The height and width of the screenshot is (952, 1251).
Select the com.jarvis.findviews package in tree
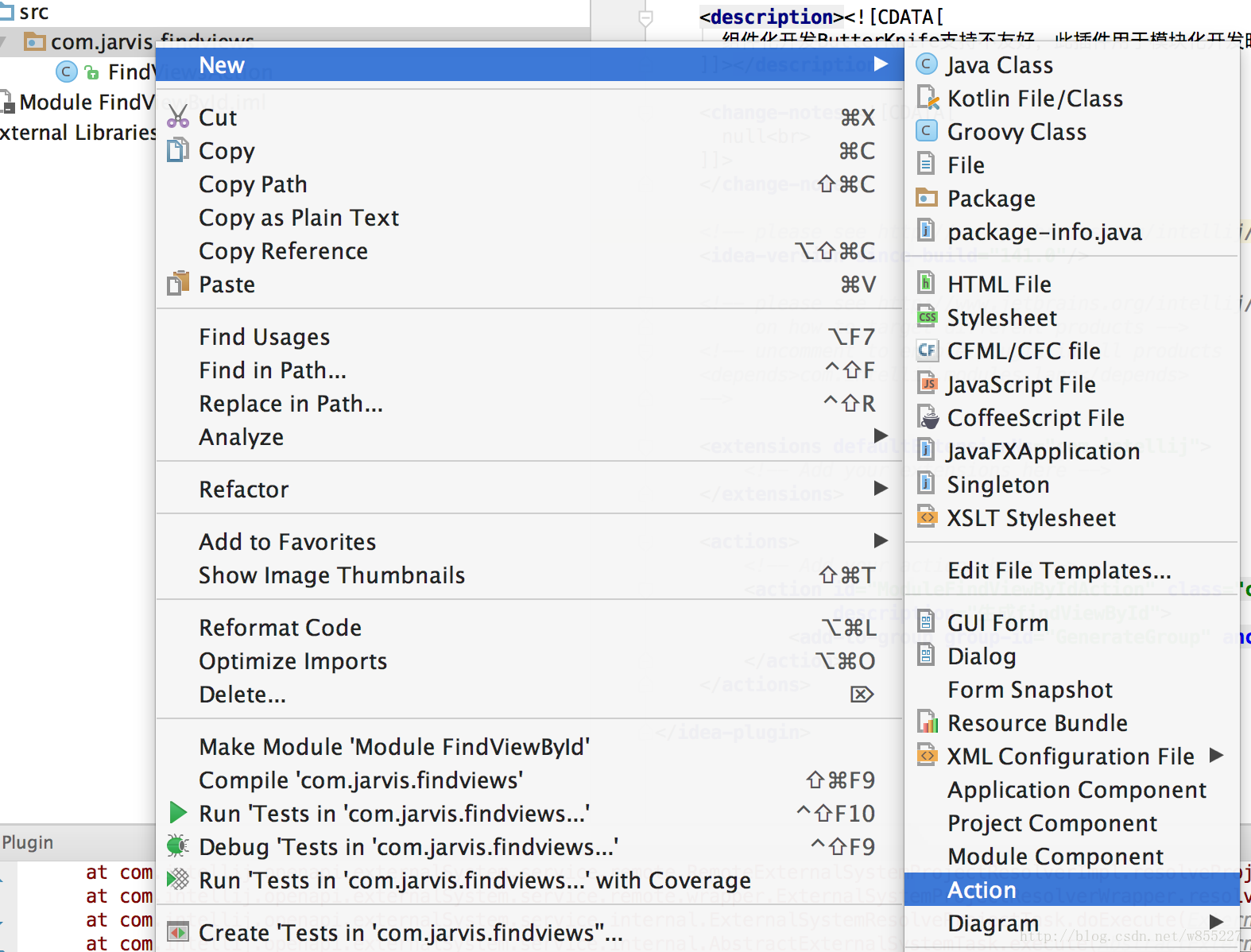click(102, 41)
